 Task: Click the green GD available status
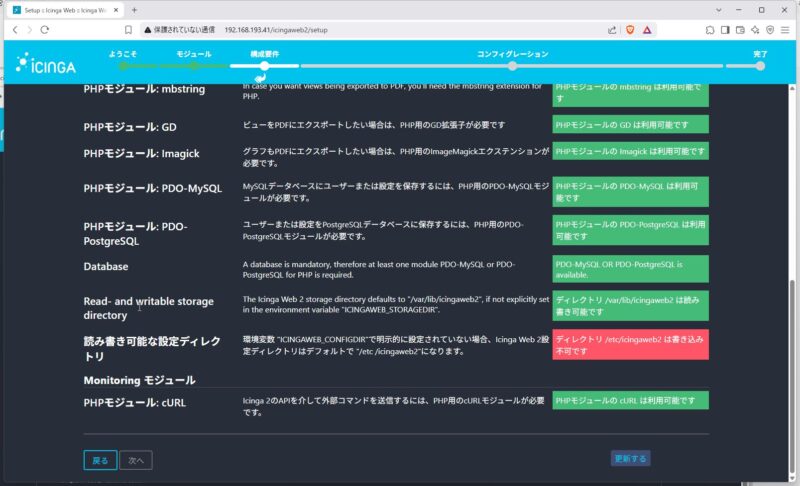click(x=630, y=124)
